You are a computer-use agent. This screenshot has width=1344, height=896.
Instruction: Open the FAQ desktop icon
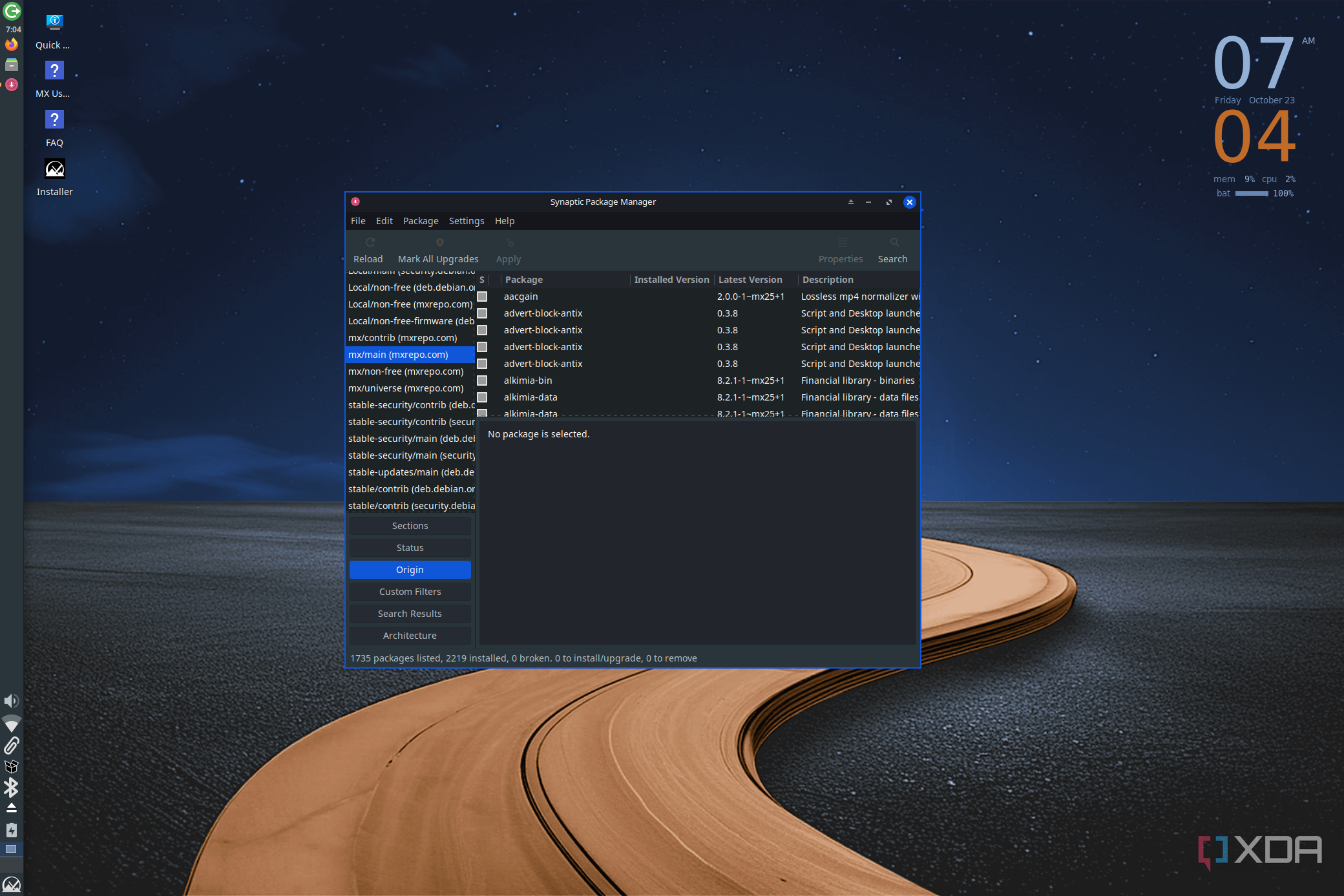click(54, 129)
